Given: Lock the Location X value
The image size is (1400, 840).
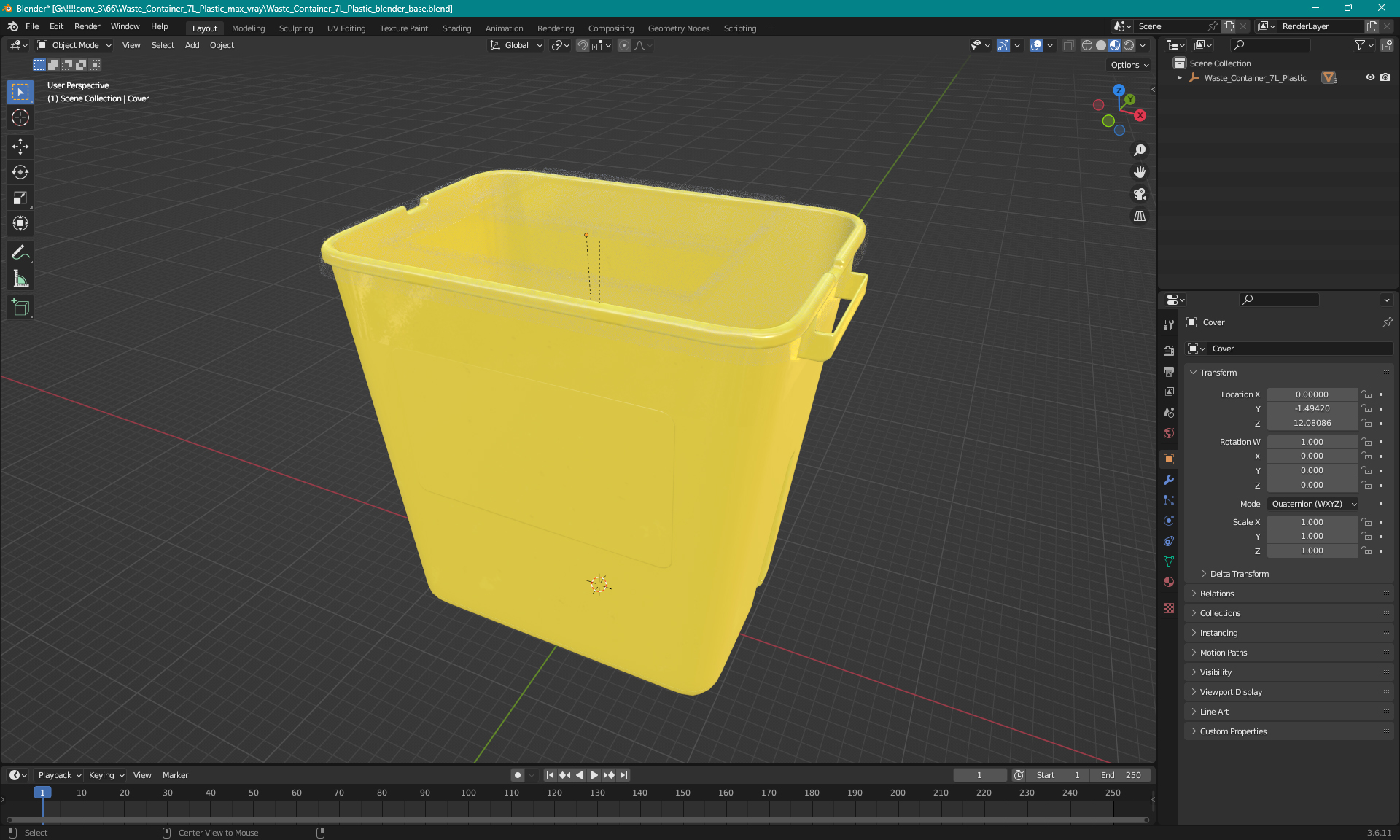Looking at the screenshot, I should pyautogui.click(x=1366, y=394).
